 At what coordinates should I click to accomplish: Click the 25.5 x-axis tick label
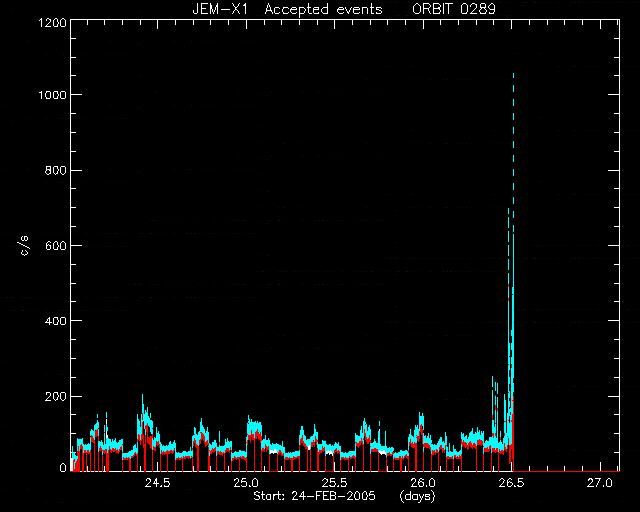(x=334, y=483)
